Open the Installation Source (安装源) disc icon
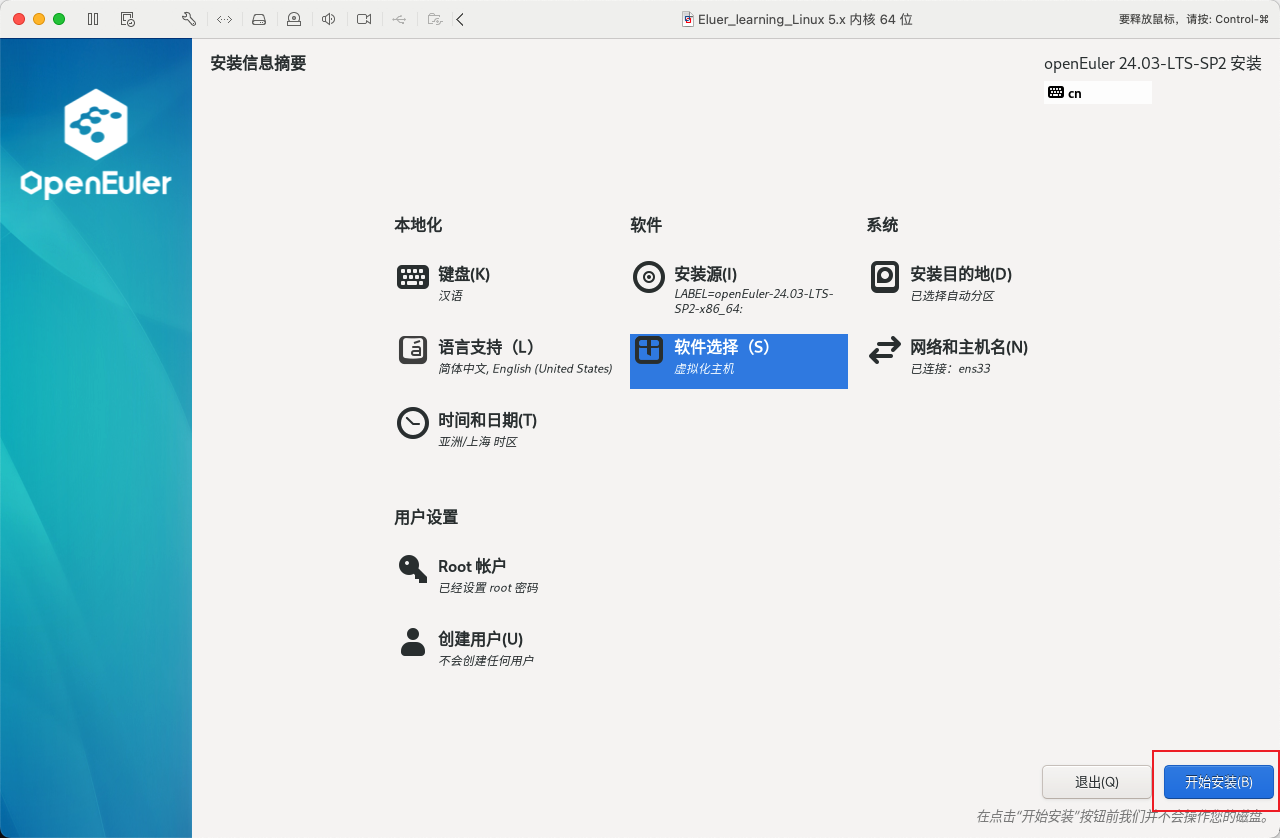 point(649,277)
